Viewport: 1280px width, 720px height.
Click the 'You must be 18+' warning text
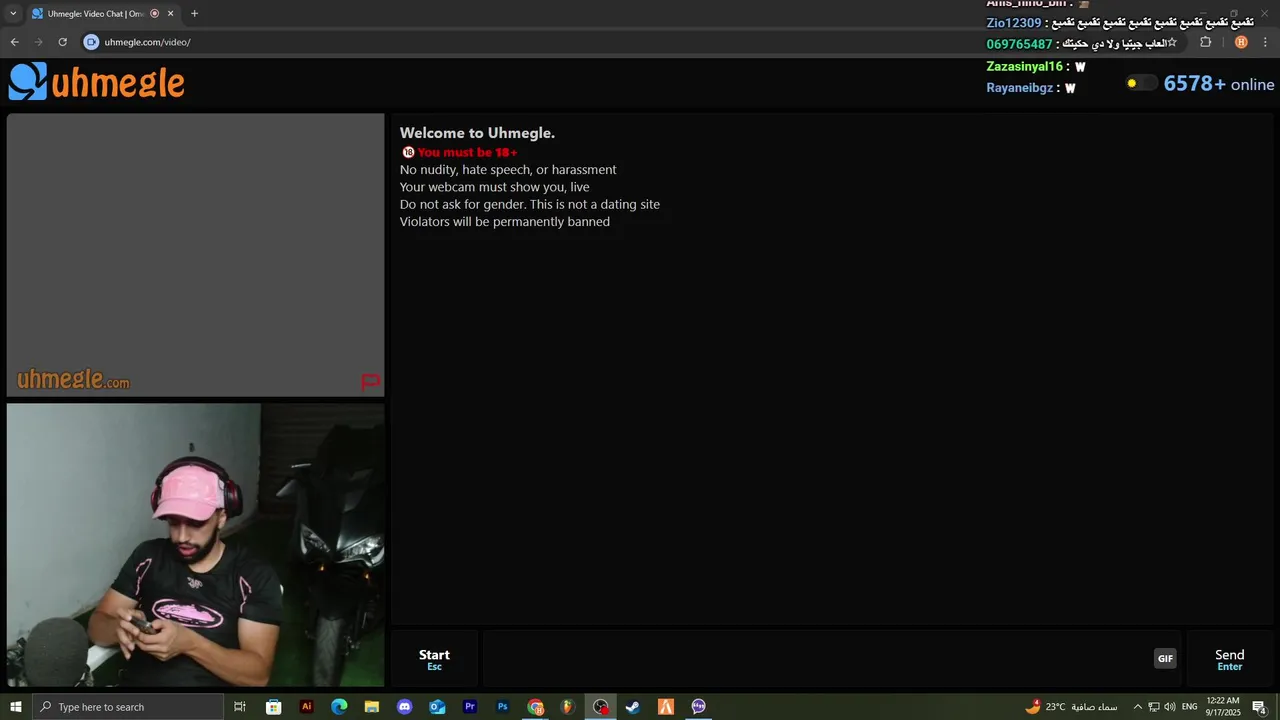467,153
